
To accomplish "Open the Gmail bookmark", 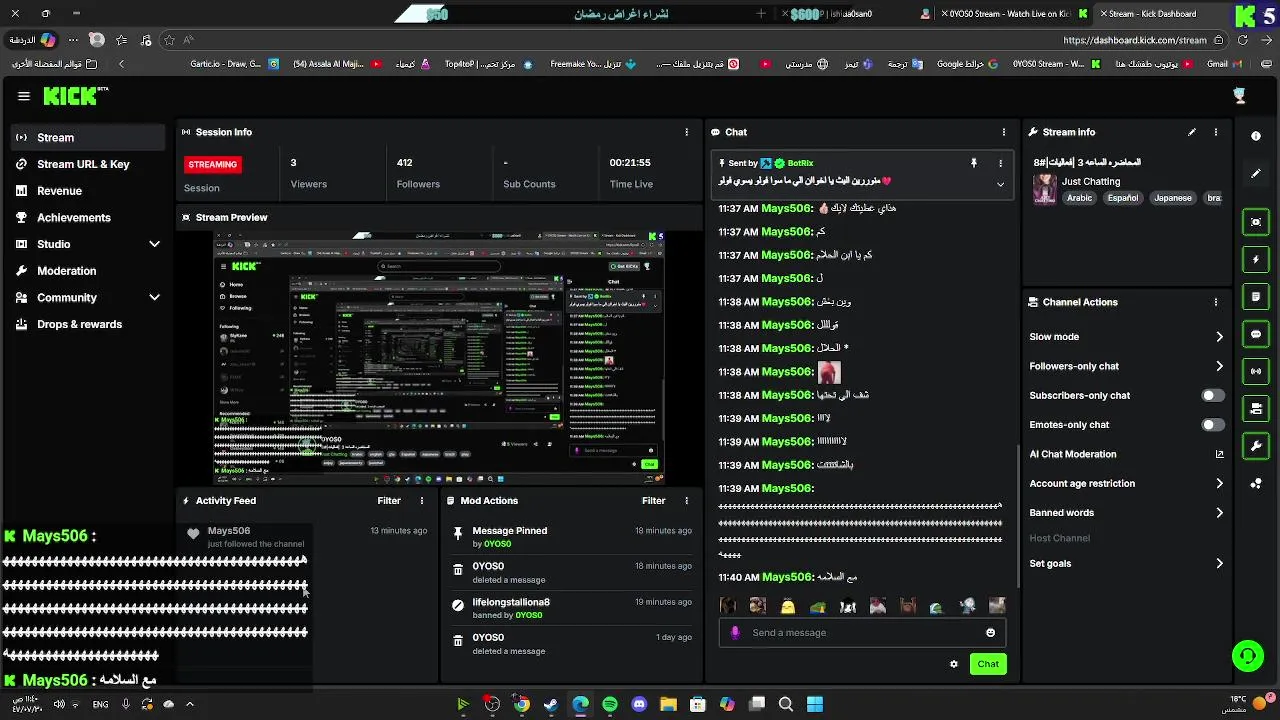I will (1224, 64).
